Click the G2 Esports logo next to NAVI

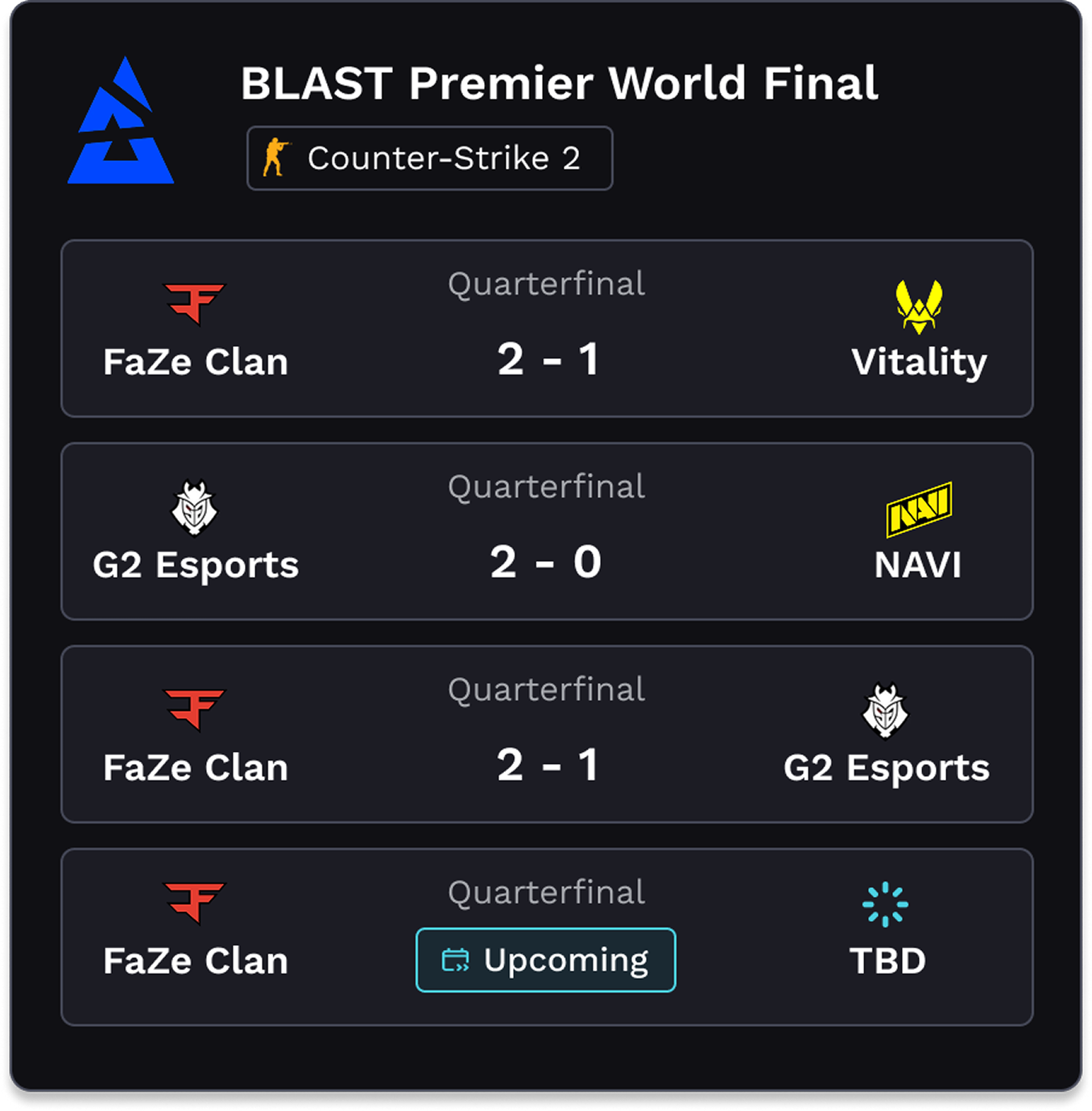pyautogui.click(x=194, y=506)
